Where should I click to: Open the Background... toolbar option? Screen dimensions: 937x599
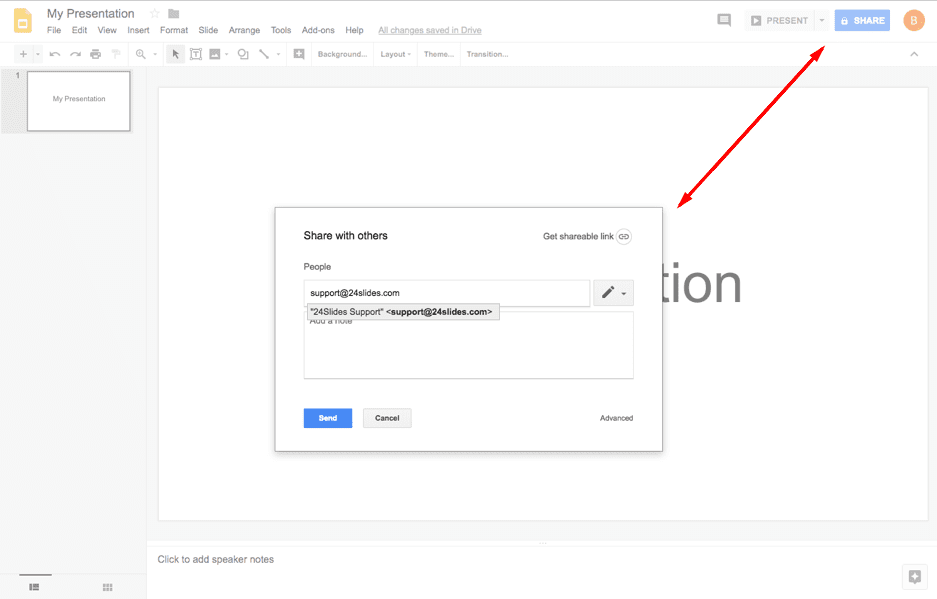[342, 54]
